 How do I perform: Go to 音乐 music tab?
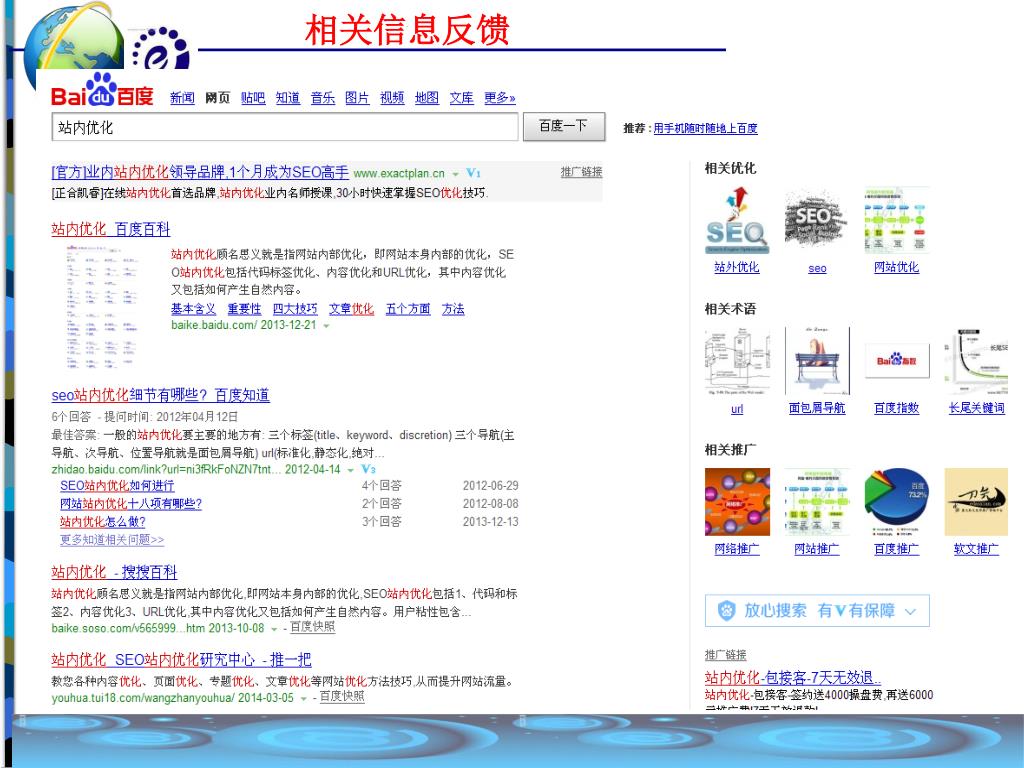click(323, 98)
